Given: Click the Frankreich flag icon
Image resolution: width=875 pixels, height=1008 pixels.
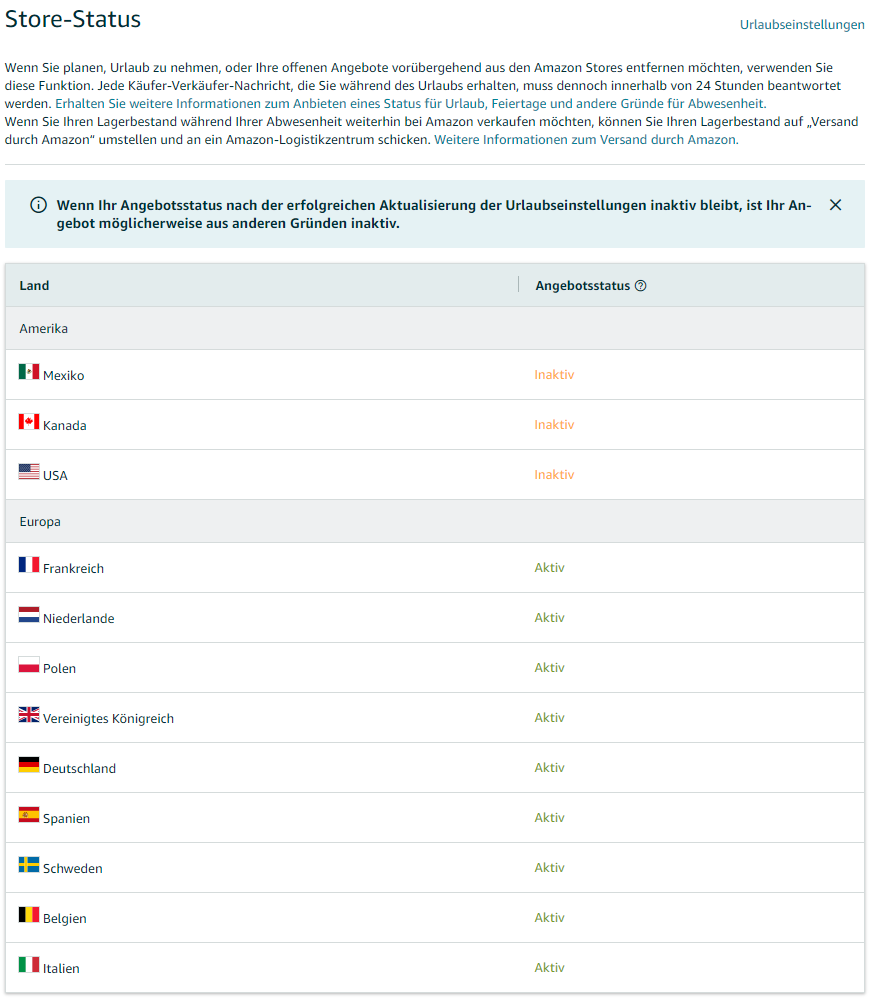Looking at the screenshot, I should tap(29, 565).
